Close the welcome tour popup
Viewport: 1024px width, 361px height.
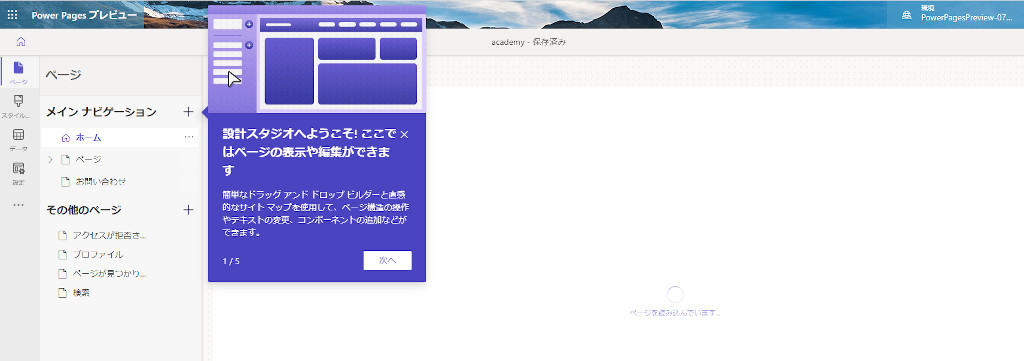click(404, 134)
